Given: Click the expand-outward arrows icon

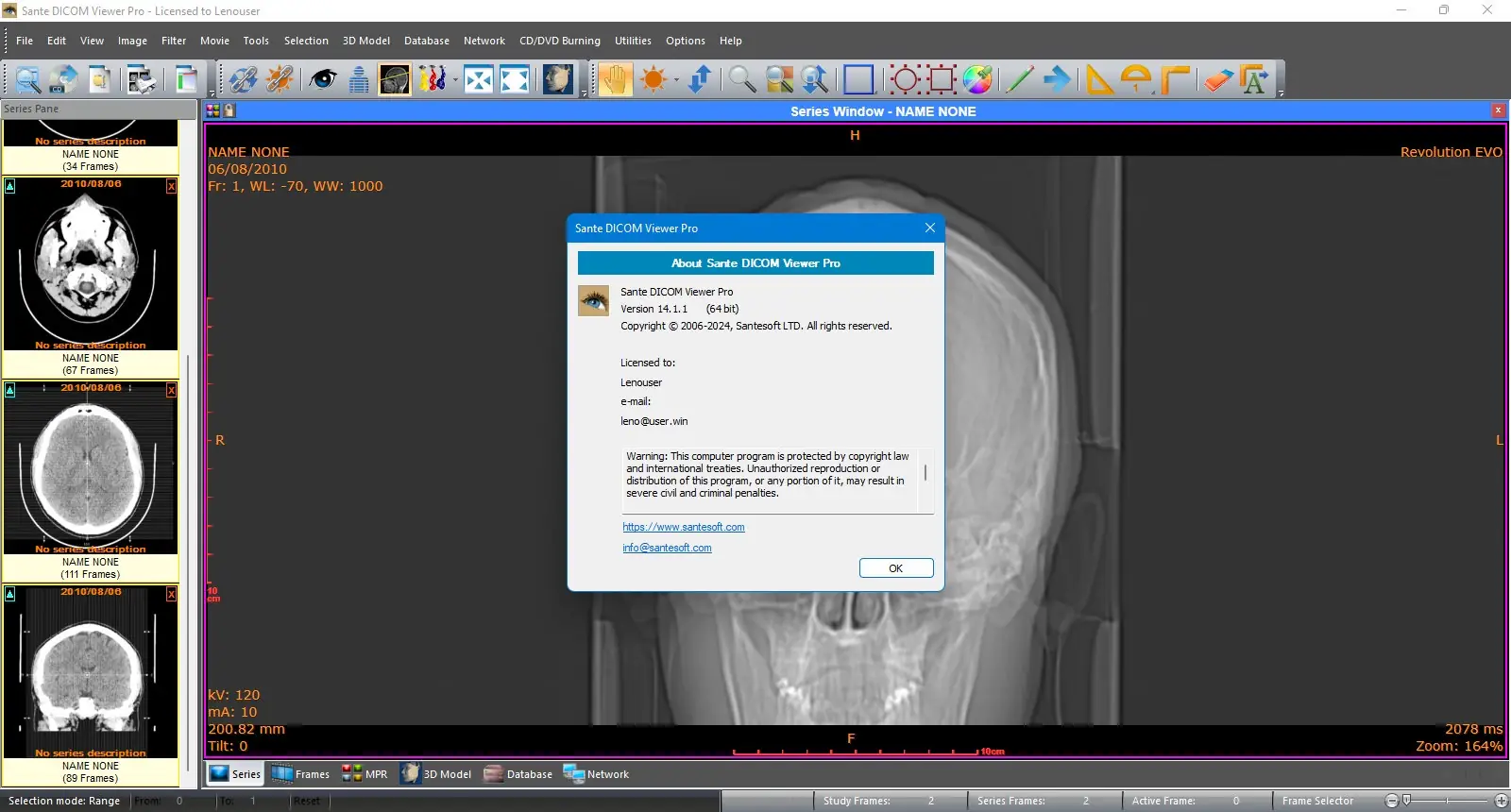Looking at the screenshot, I should pyautogui.click(x=515, y=79).
